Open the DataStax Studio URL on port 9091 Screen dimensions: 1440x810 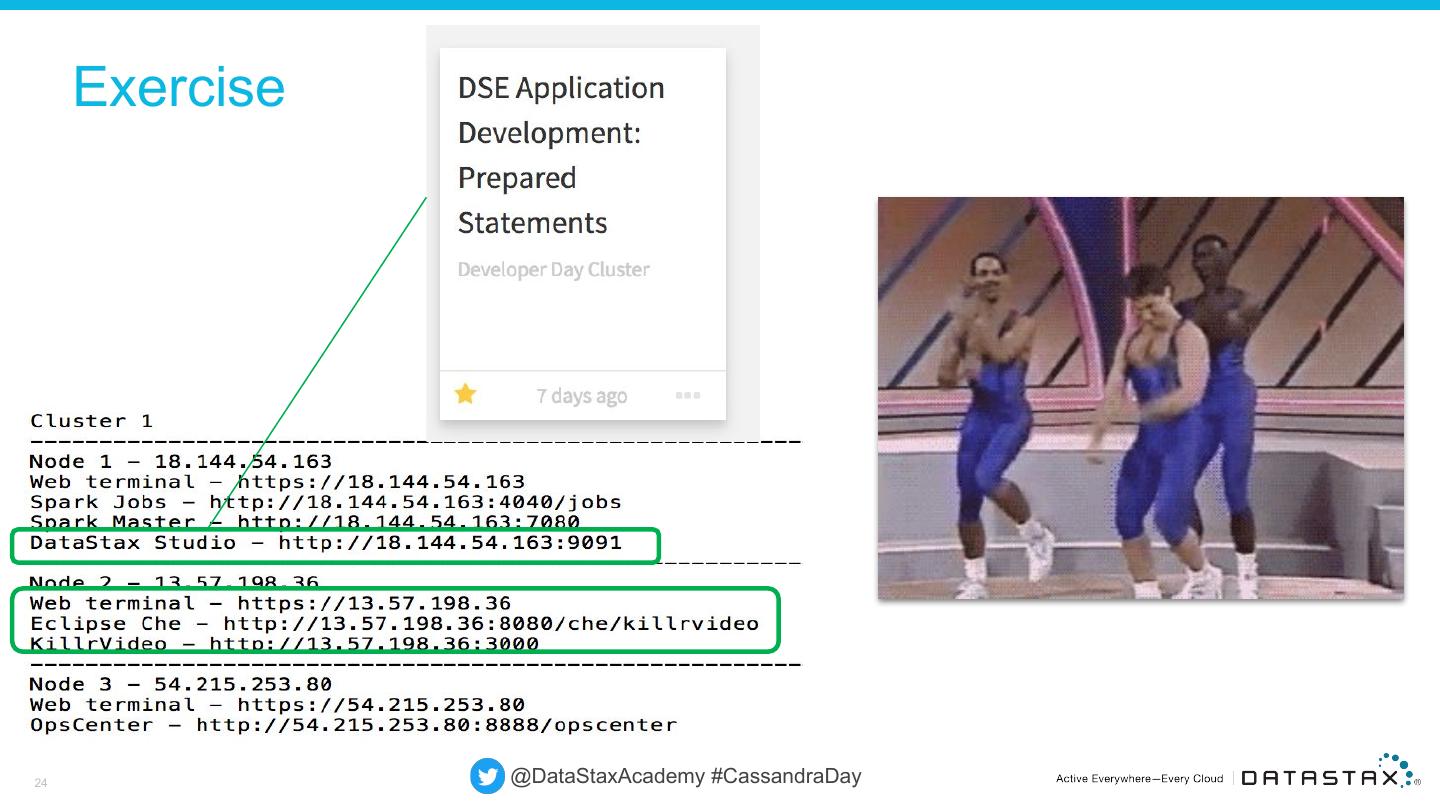pos(449,543)
